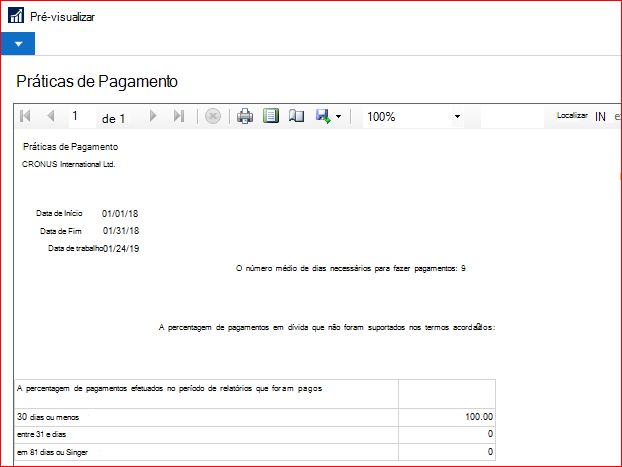Click the 'de 1' total pages text
The width and height of the screenshot is (622, 467).
click(113, 118)
